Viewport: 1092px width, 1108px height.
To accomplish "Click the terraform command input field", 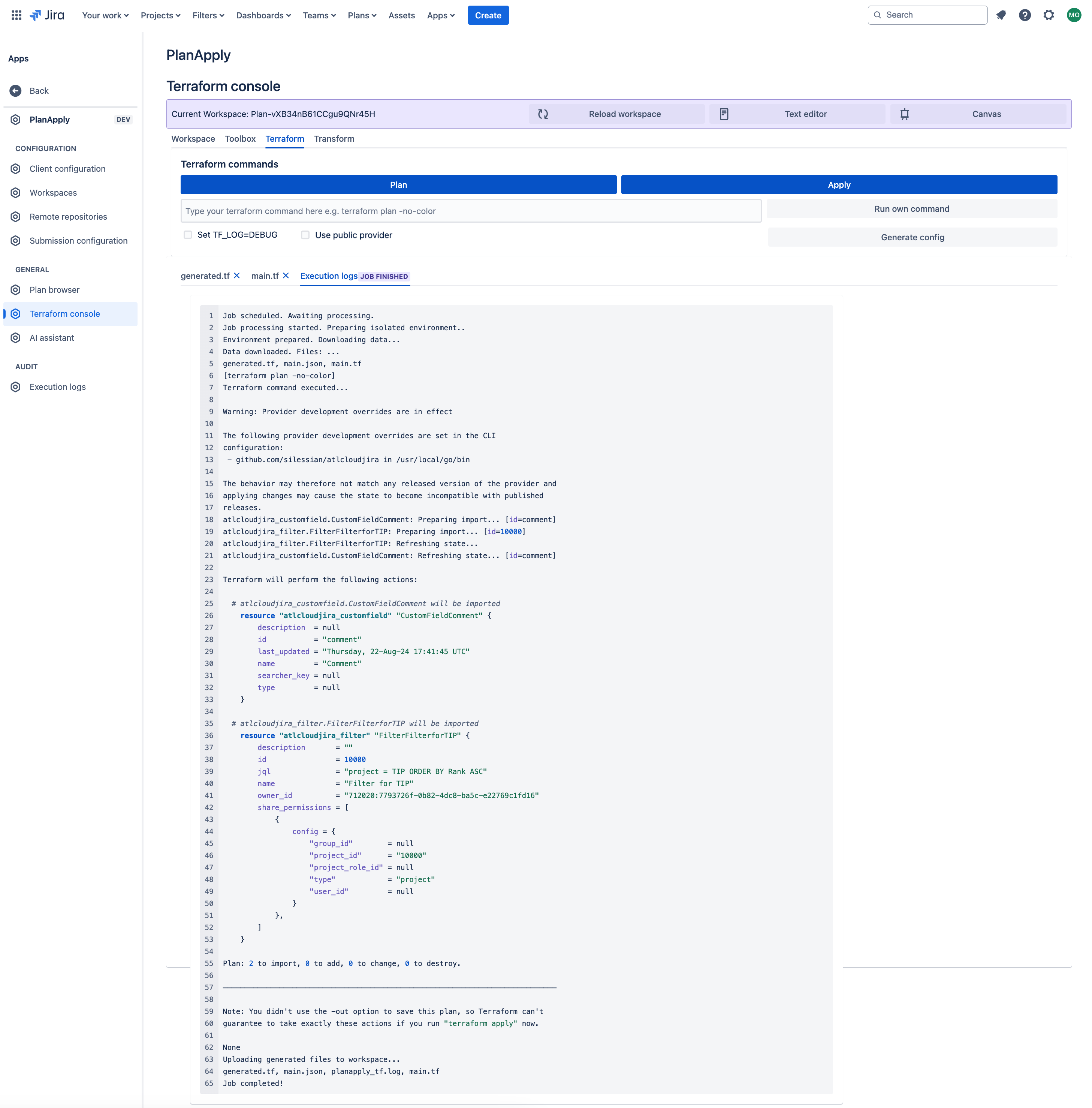I will (x=471, y=211).
